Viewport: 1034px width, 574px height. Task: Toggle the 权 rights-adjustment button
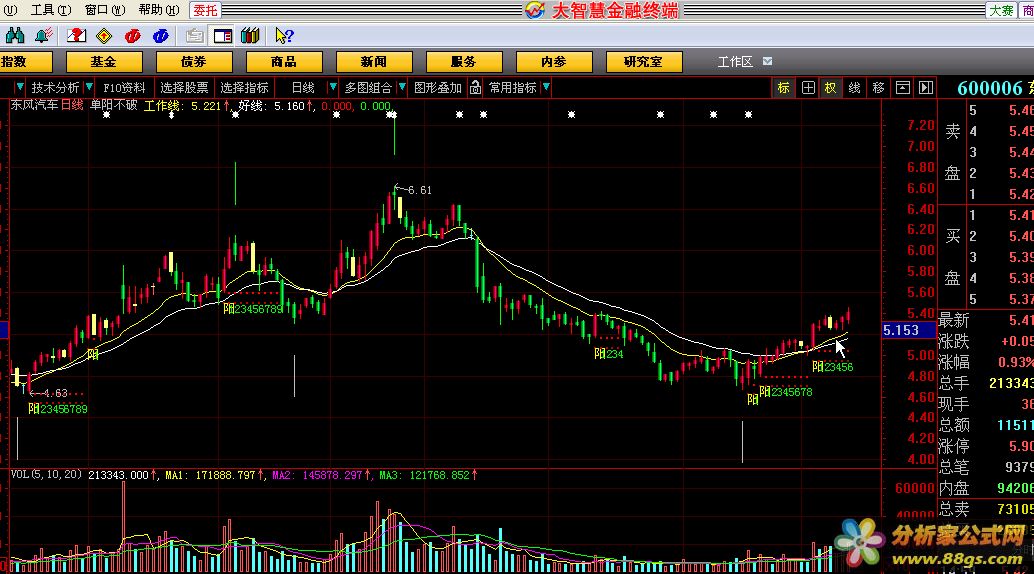(x=831, y=88)
